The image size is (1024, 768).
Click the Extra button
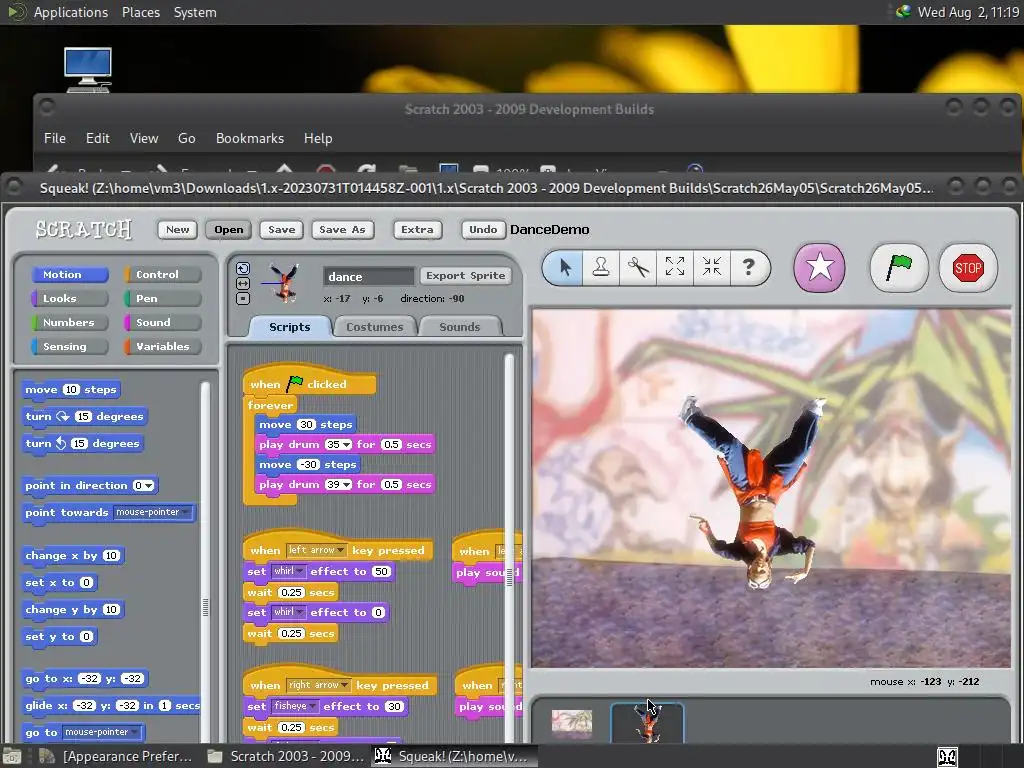[417, 229]
